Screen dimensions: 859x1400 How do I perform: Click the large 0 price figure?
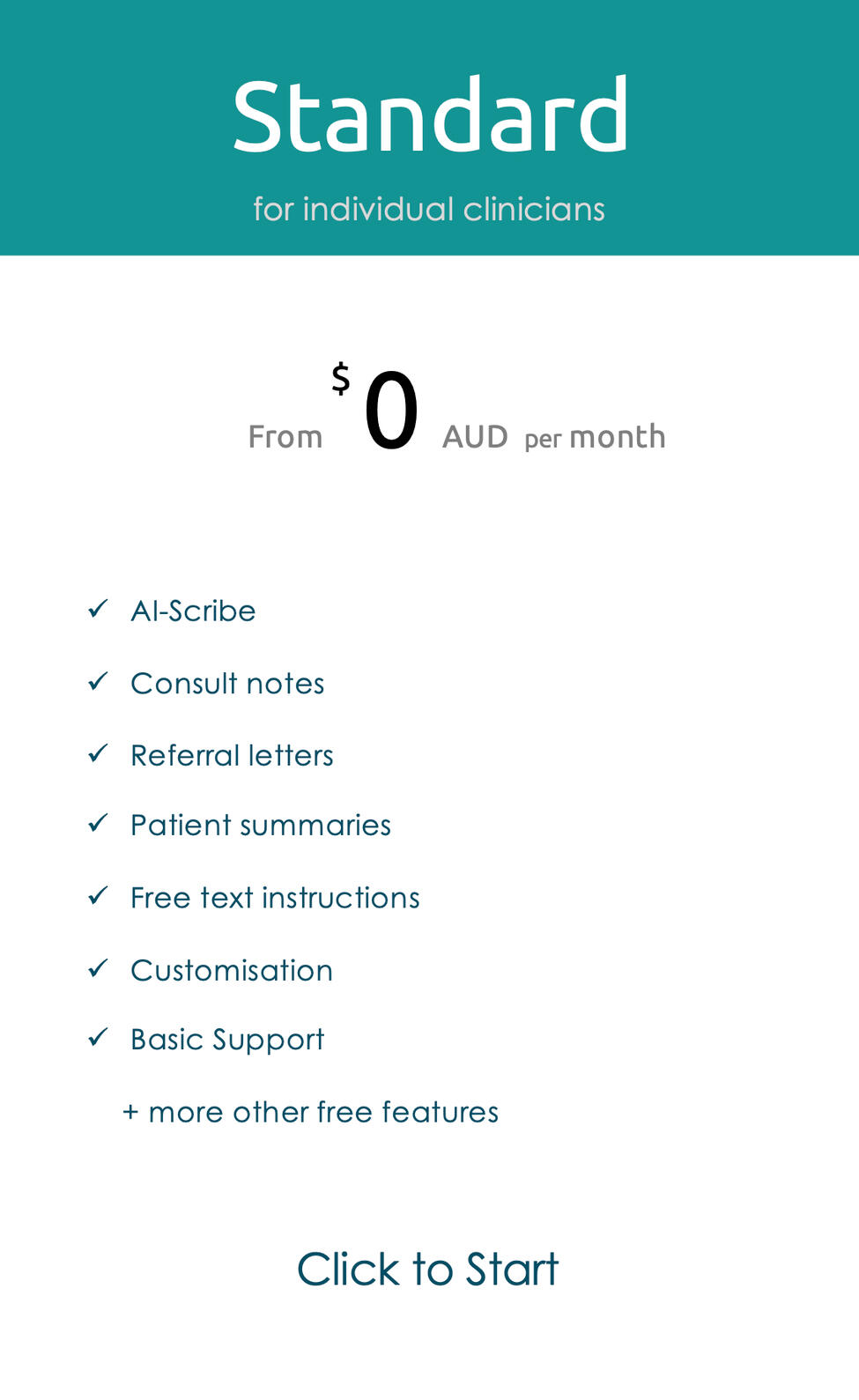(391, 411)
